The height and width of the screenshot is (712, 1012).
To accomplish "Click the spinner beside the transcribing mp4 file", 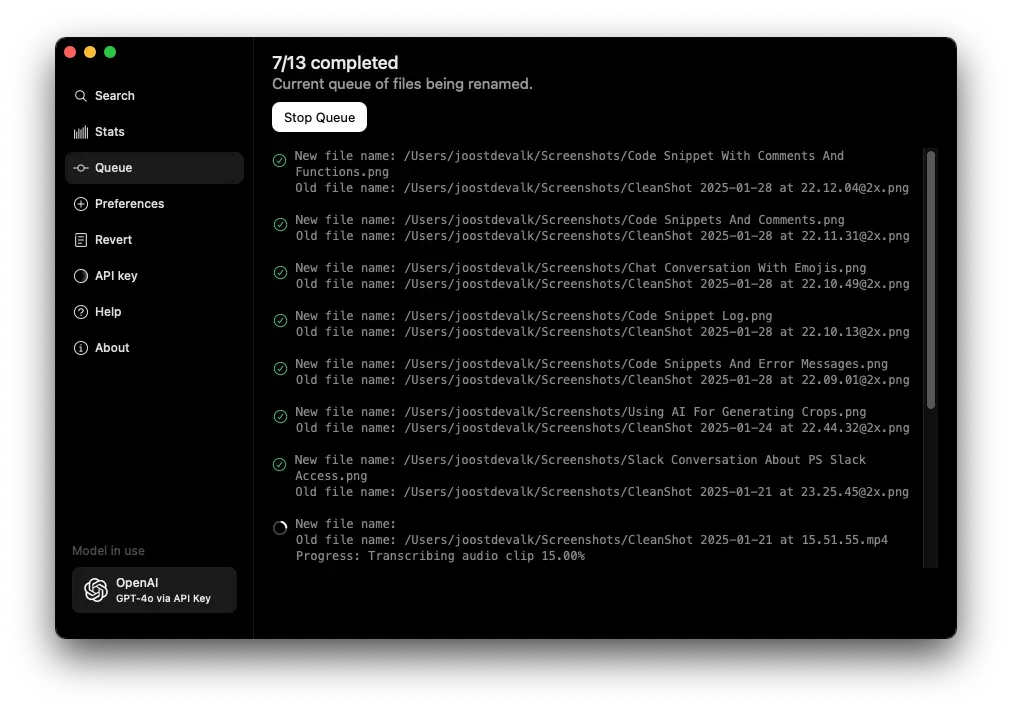I will [x=280, y=528].
